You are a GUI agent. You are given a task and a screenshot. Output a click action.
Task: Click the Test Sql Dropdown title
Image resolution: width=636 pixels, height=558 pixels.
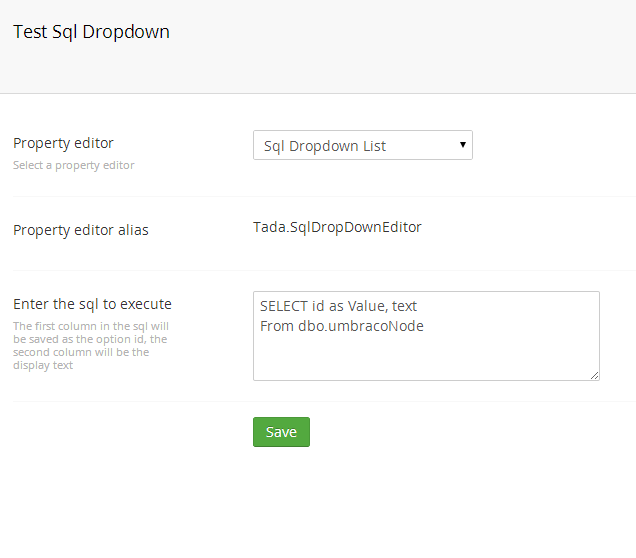91,32
